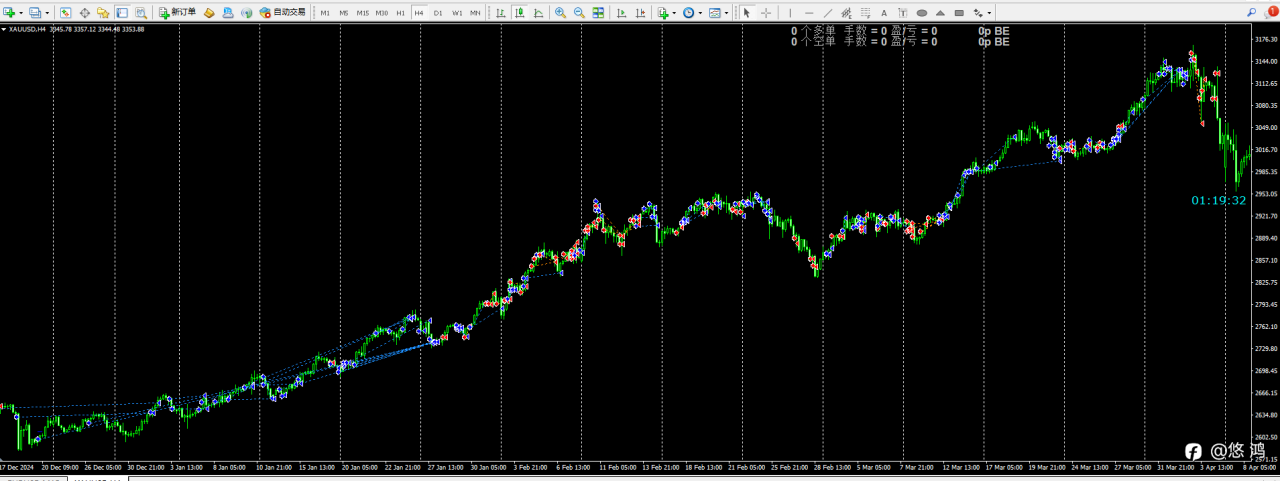Select the equidistant channel tool

tap(846, 13)
